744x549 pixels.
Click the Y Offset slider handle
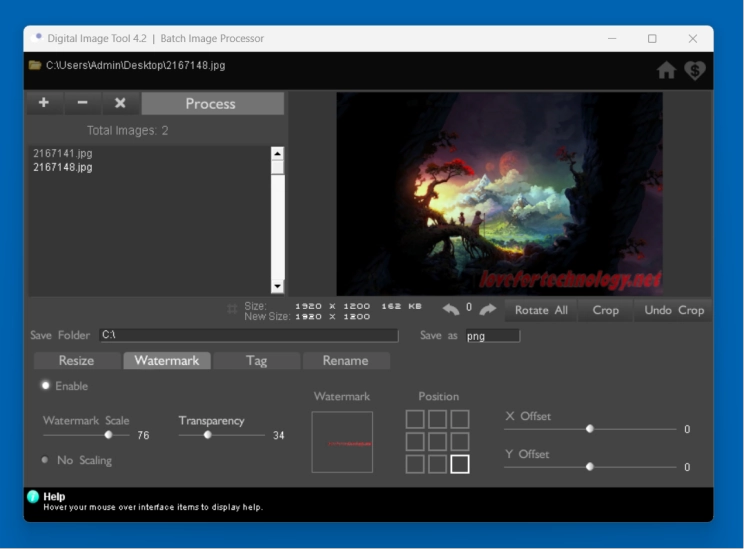pyautogui.click(x=590, y=467)
